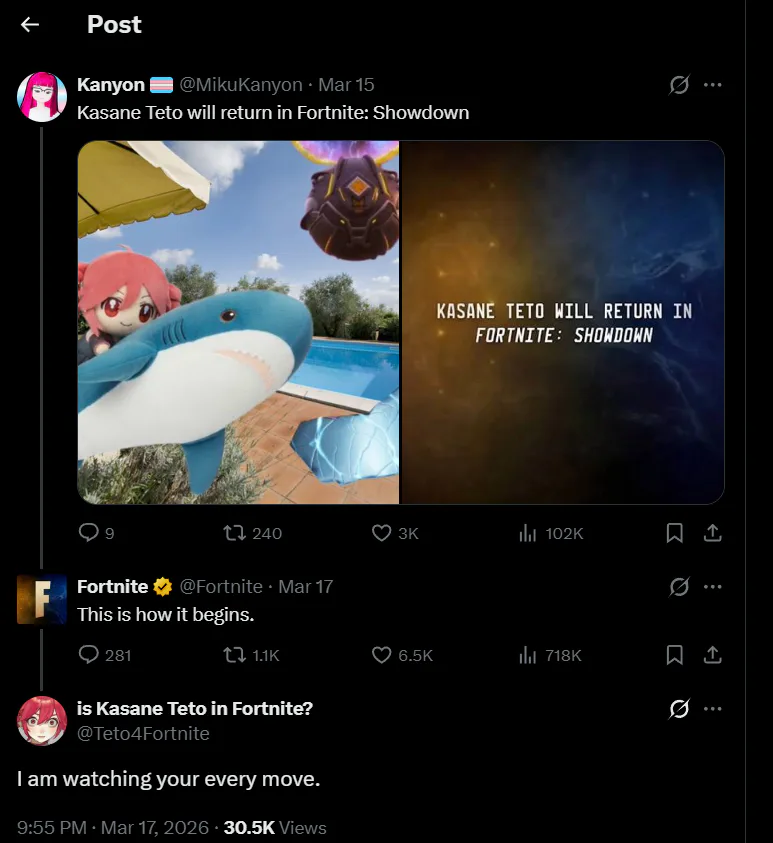Reply to Kanyon's Kasane Teto post
Viewport: 773px width, 843px height.
pos(88,533)
